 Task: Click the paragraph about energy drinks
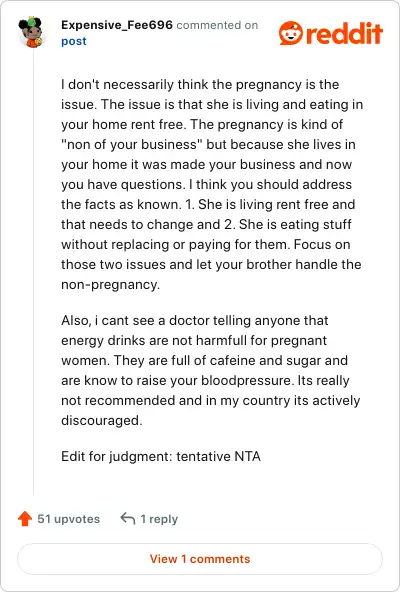click(x=211, y=370)
